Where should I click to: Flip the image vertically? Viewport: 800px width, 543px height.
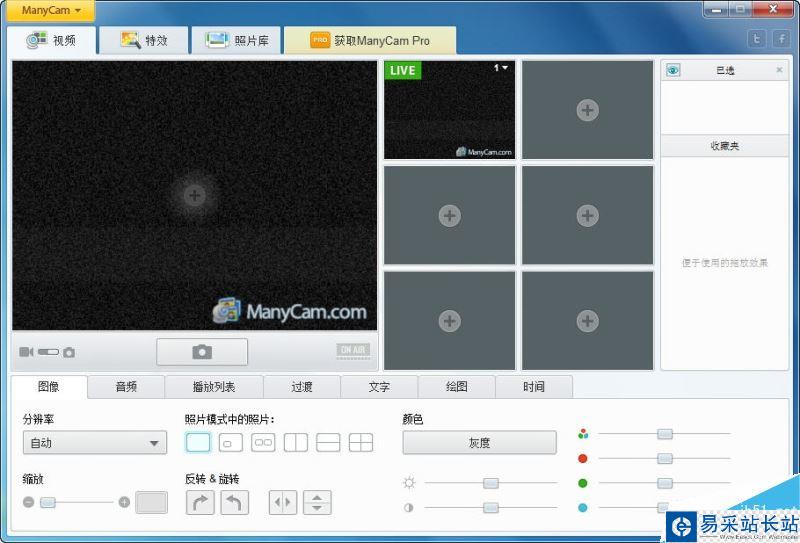[317, 503]
